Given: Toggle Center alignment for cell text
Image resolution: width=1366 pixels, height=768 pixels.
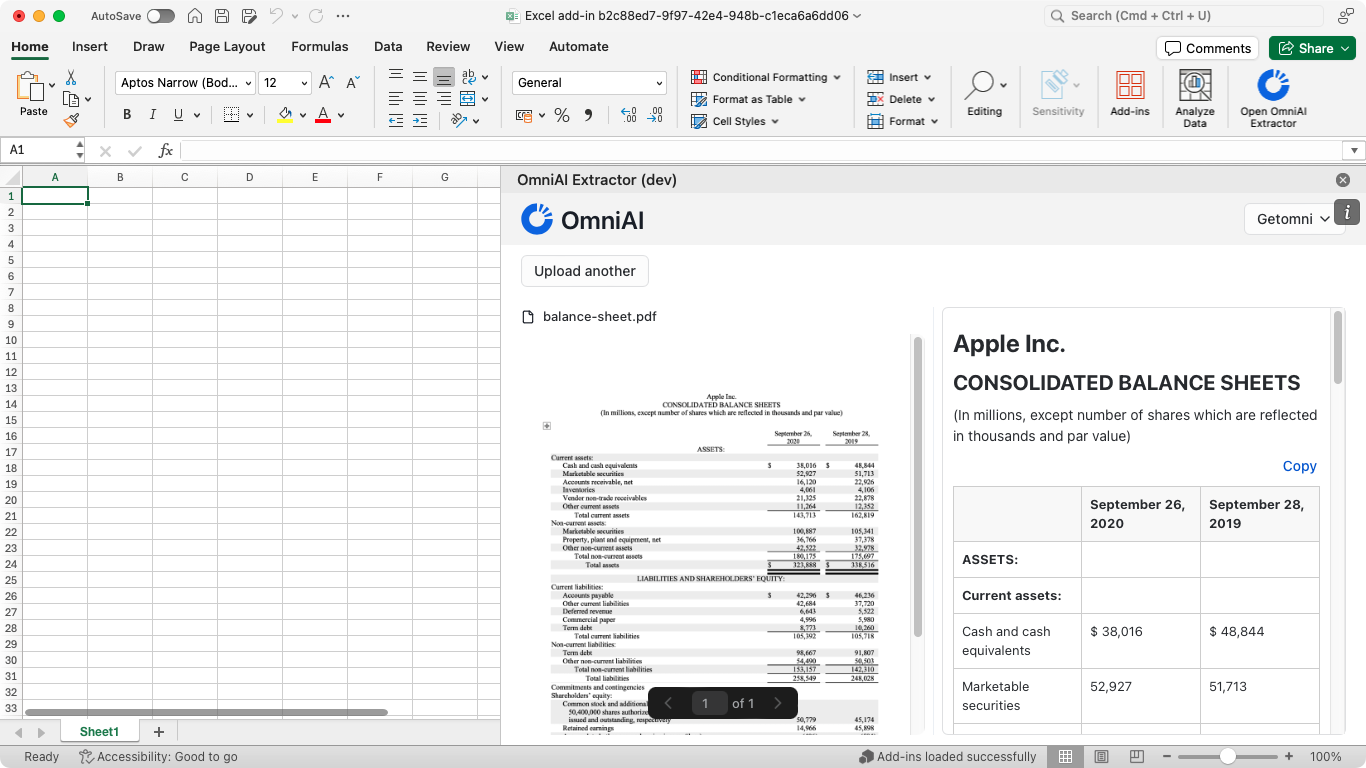Looking at the screenshot, I should pyautogui.click(x=419, y=99).
